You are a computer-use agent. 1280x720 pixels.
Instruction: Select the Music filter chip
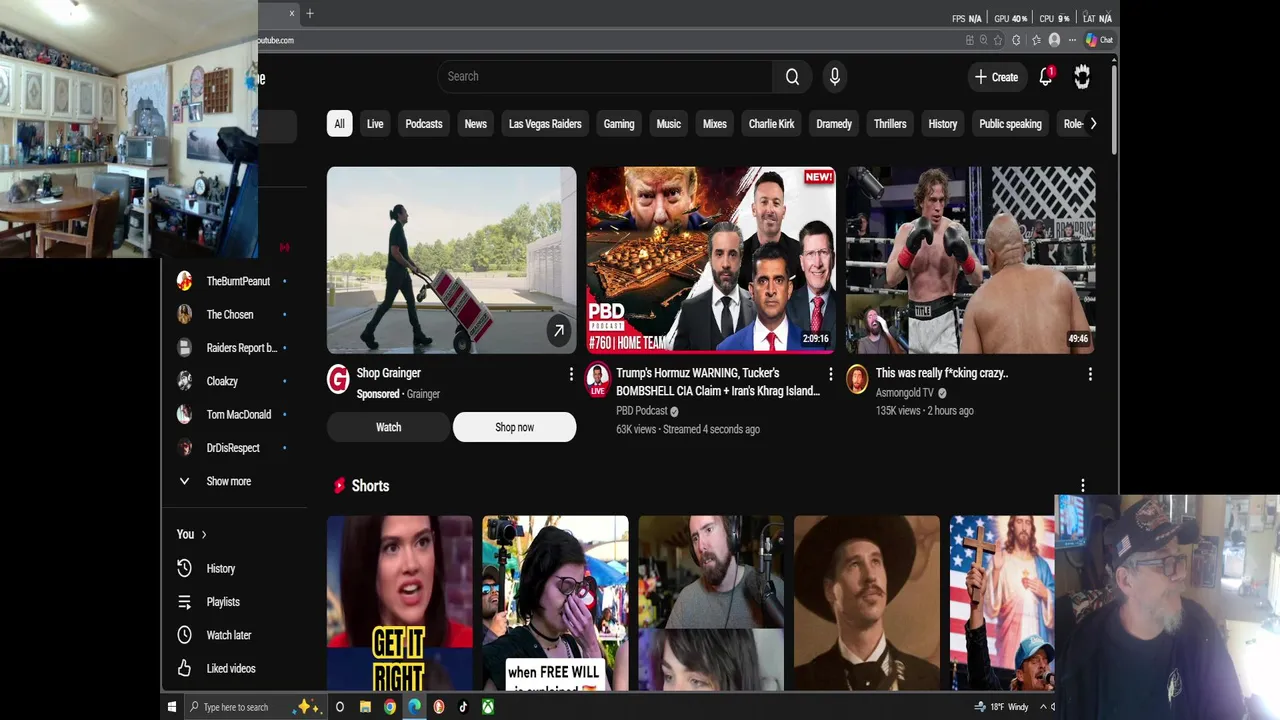click(x=669, y=124)
